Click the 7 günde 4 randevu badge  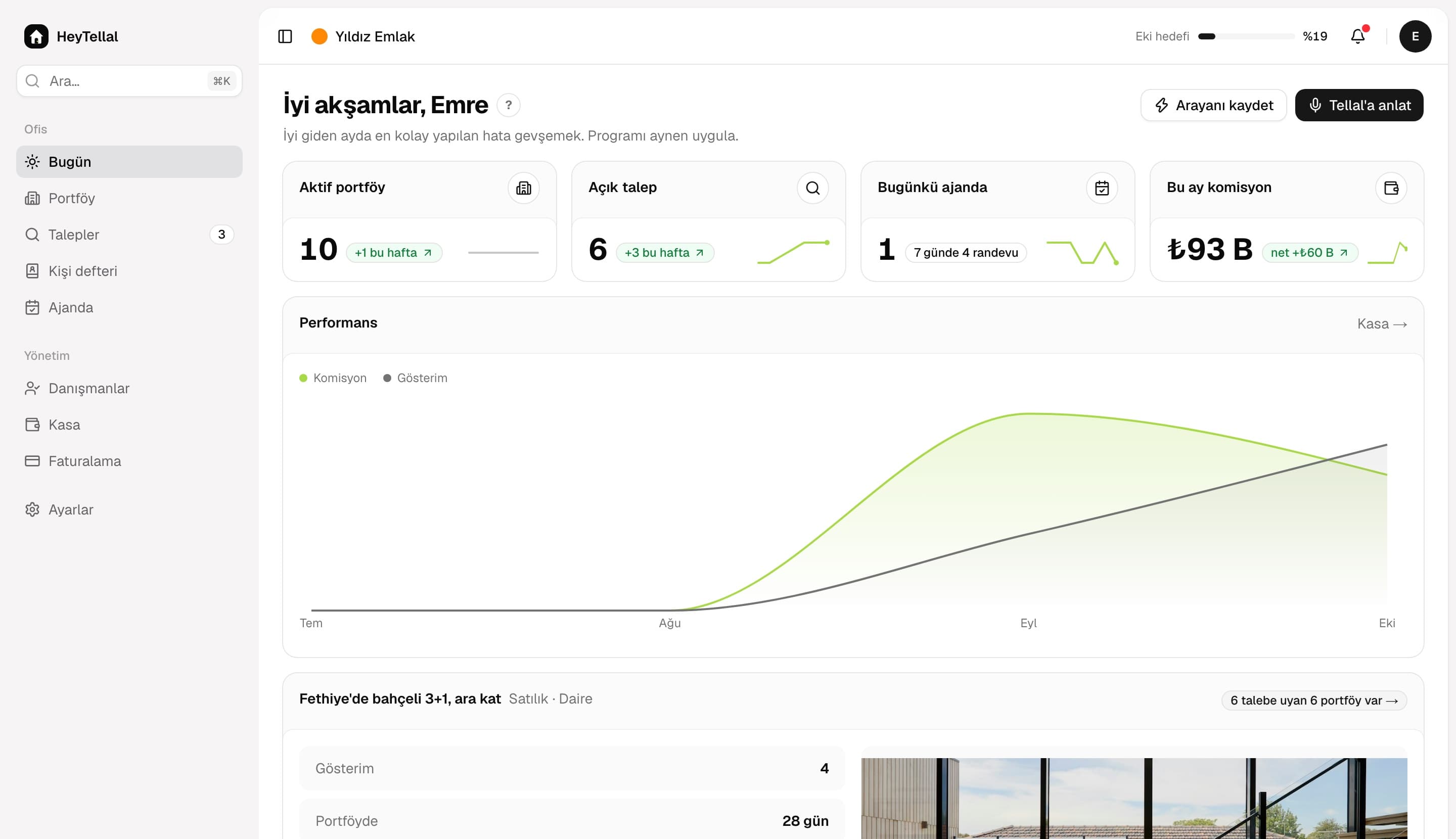966,252
